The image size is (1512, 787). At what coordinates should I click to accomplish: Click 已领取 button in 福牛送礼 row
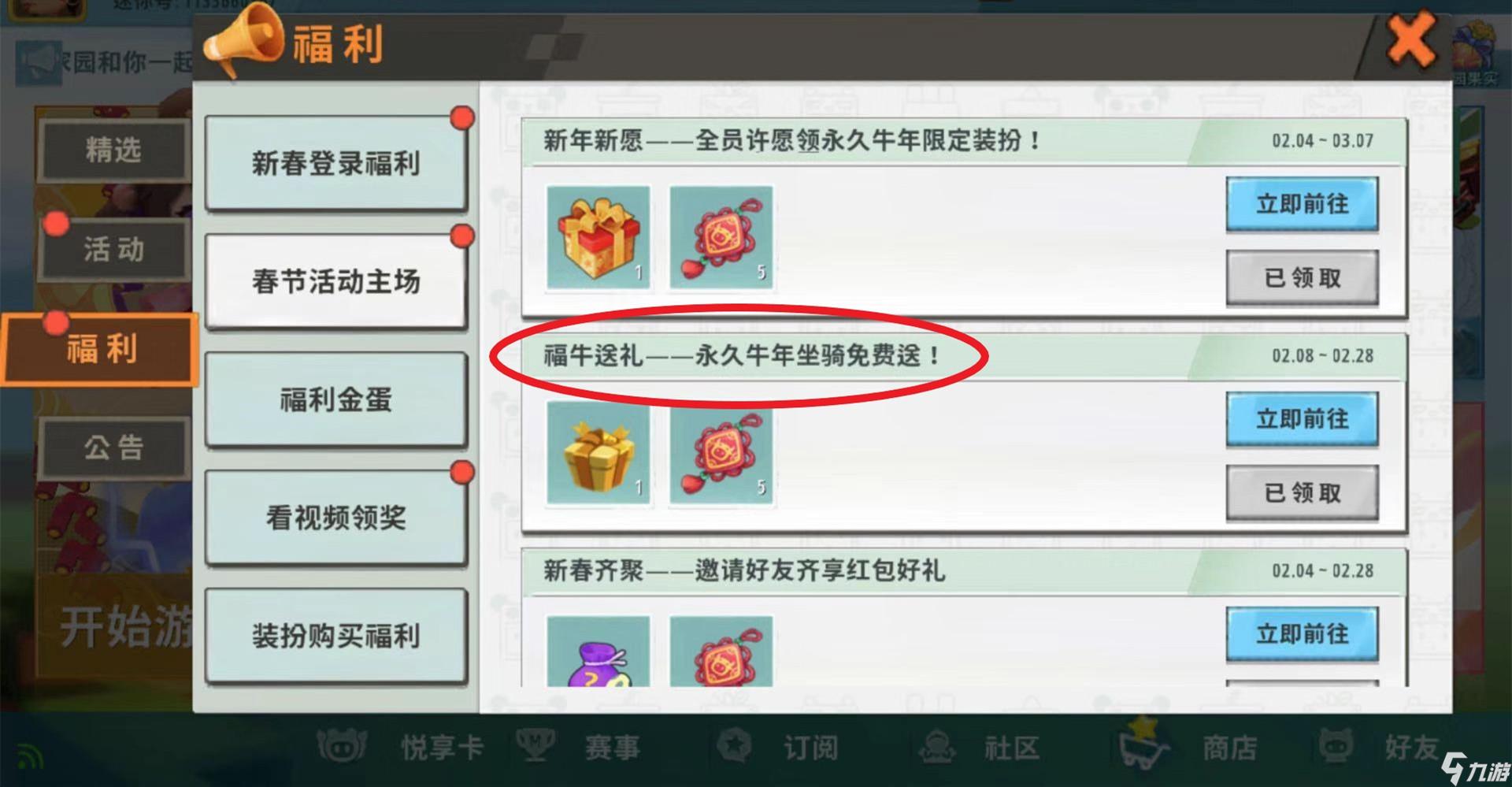point(1302,493)
